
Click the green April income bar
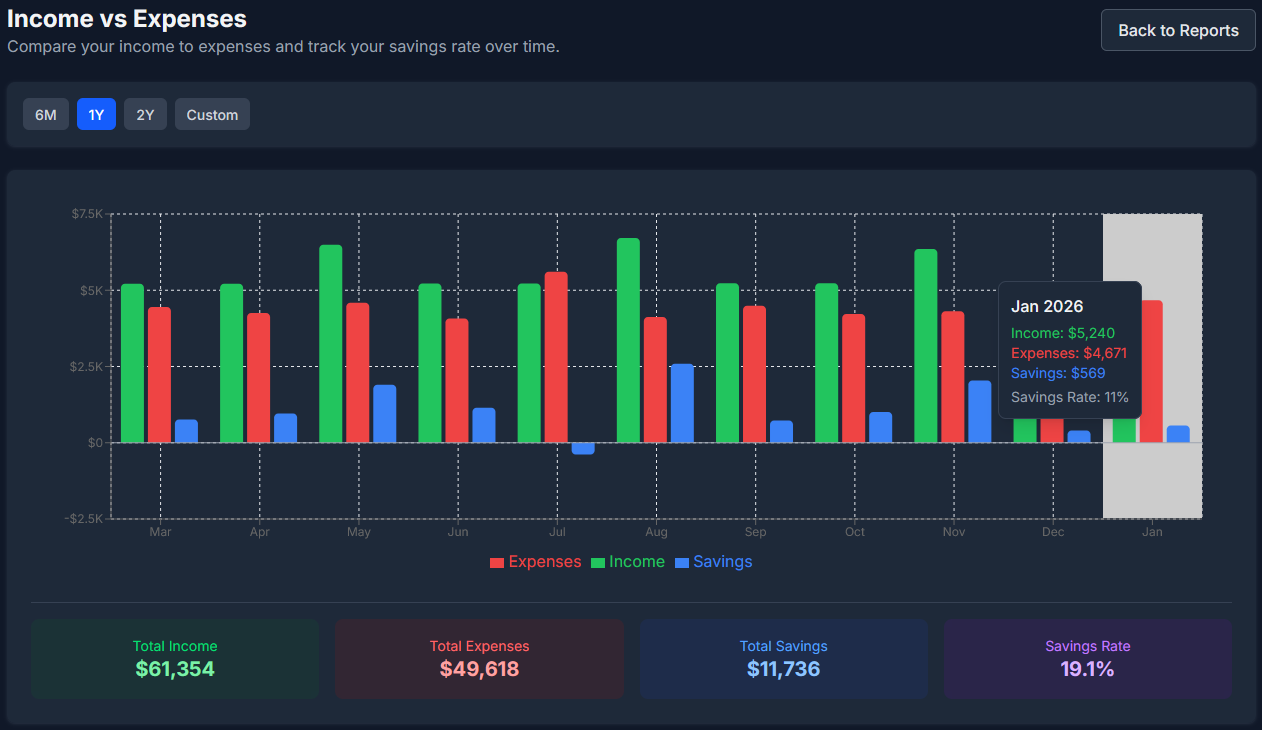[232, 363]
